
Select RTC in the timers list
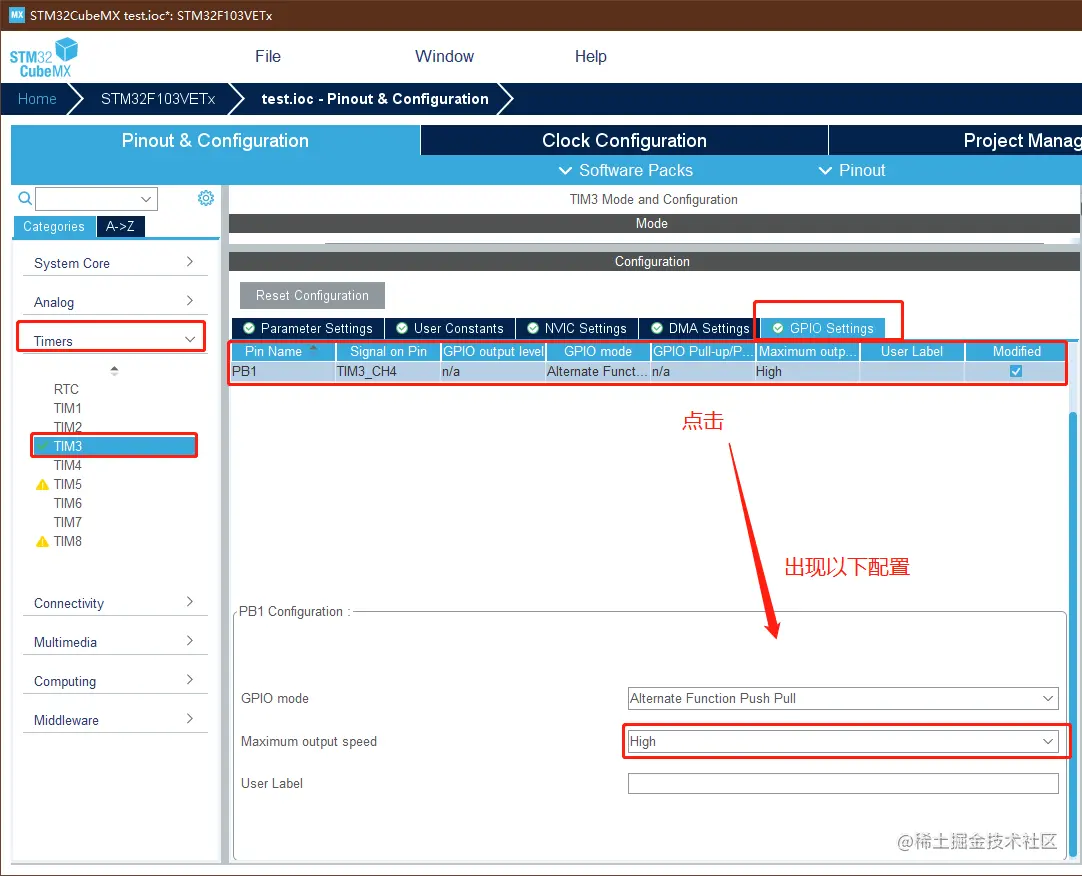(x=66, y=389)
